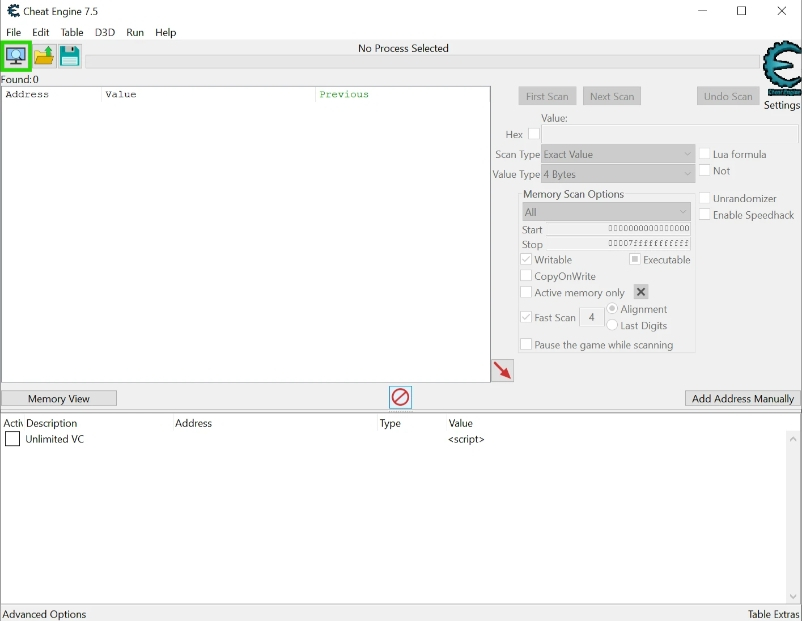Open the Help menu
Viewport: 802px width, 621px height.
166,32
